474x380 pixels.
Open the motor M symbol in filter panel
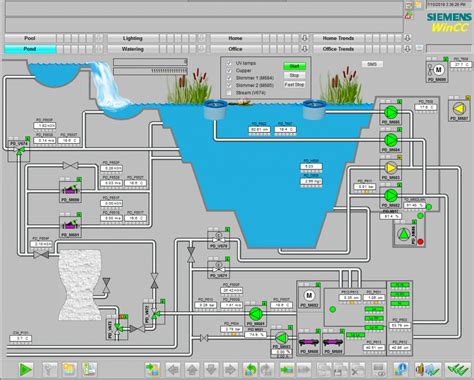pos(309,295)
